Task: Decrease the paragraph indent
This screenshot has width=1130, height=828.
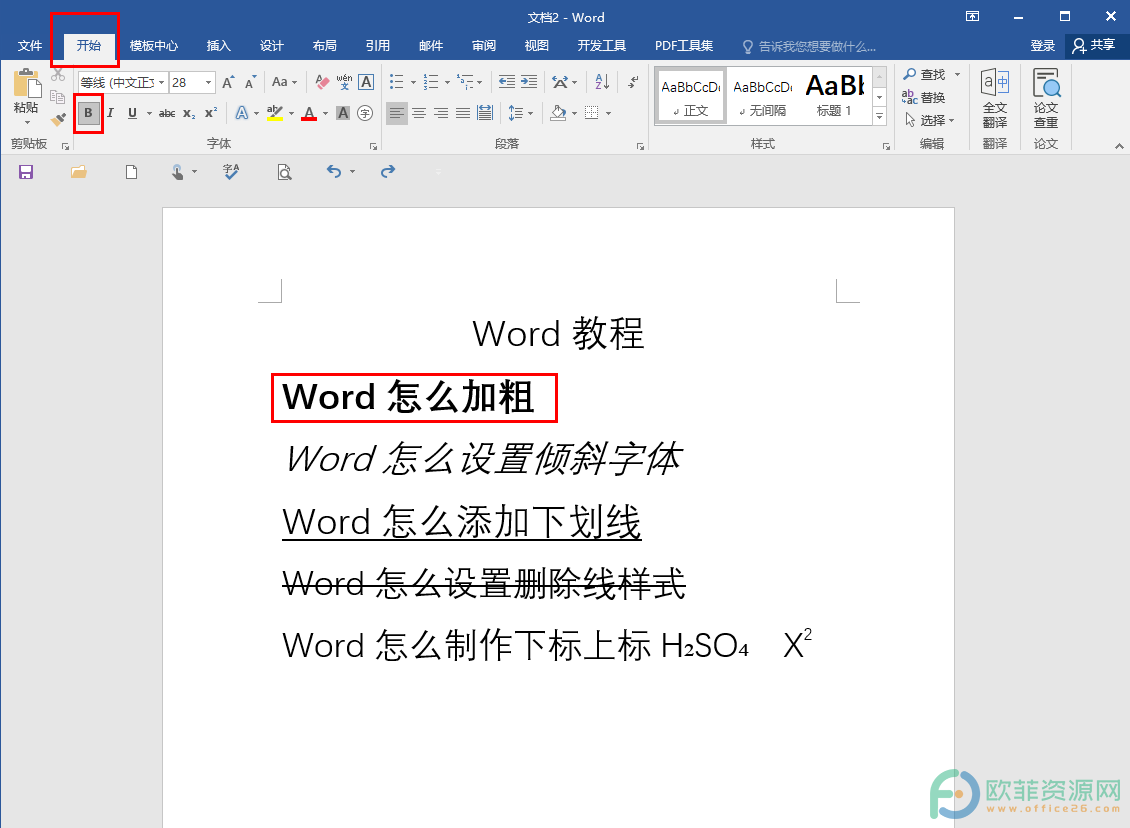Action: click(x=507, y=82)
